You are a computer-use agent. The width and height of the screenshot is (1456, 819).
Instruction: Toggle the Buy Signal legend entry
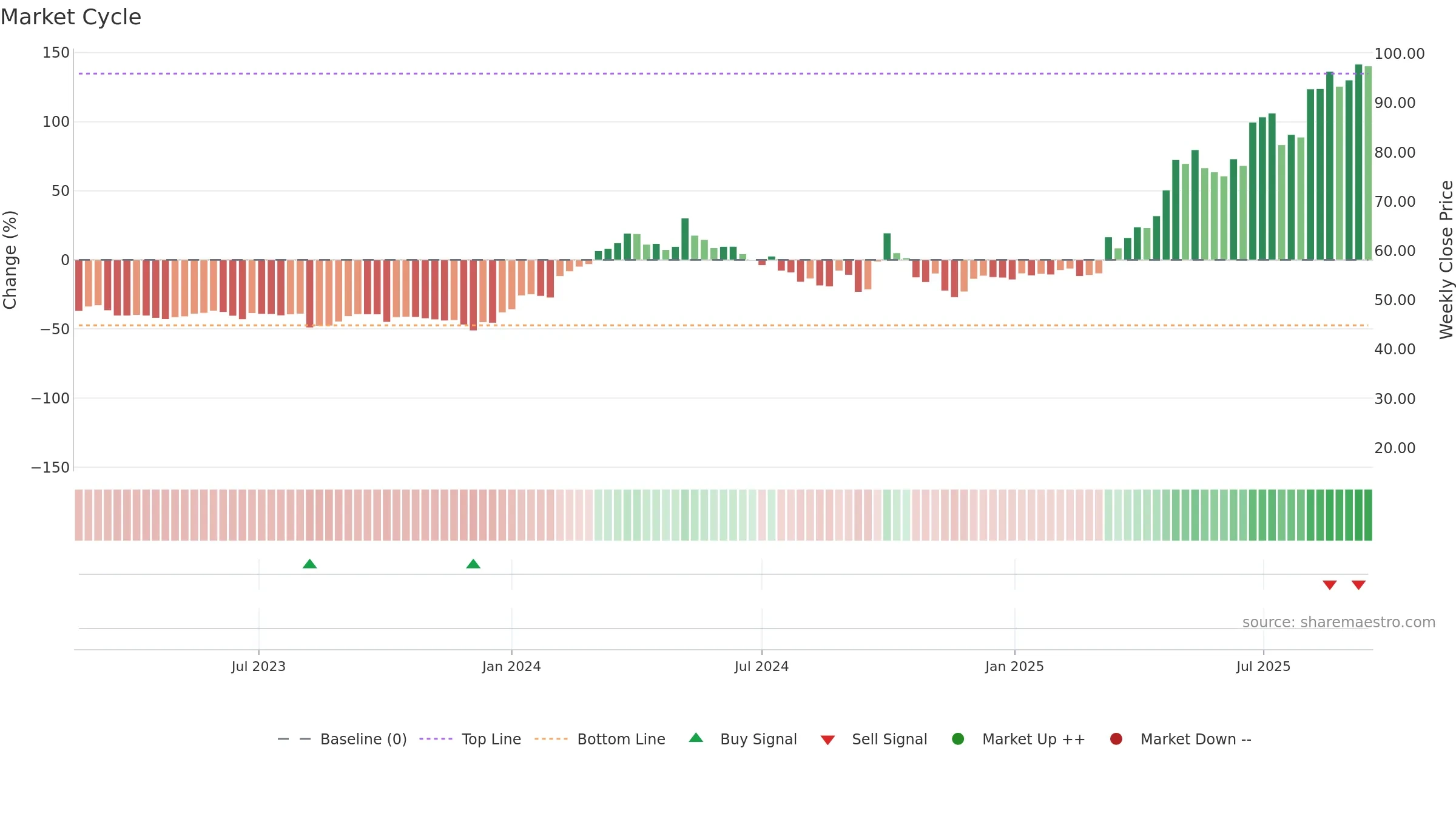(x=743, y=739)
